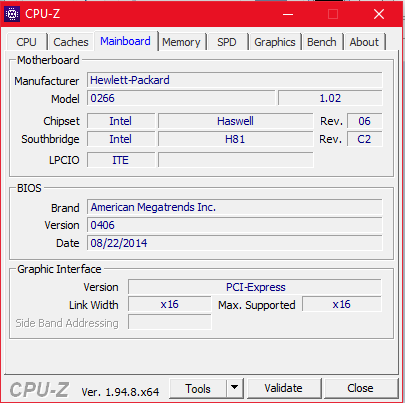
Task: Switch to the Bench tab
Action: [322, 42]
